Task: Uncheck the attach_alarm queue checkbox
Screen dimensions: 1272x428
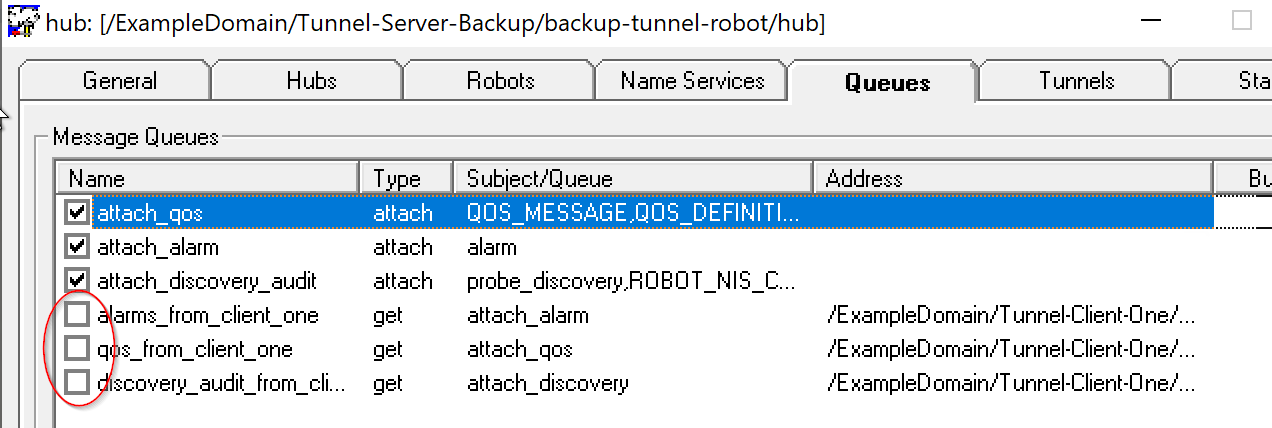Action: click(76, 247)
